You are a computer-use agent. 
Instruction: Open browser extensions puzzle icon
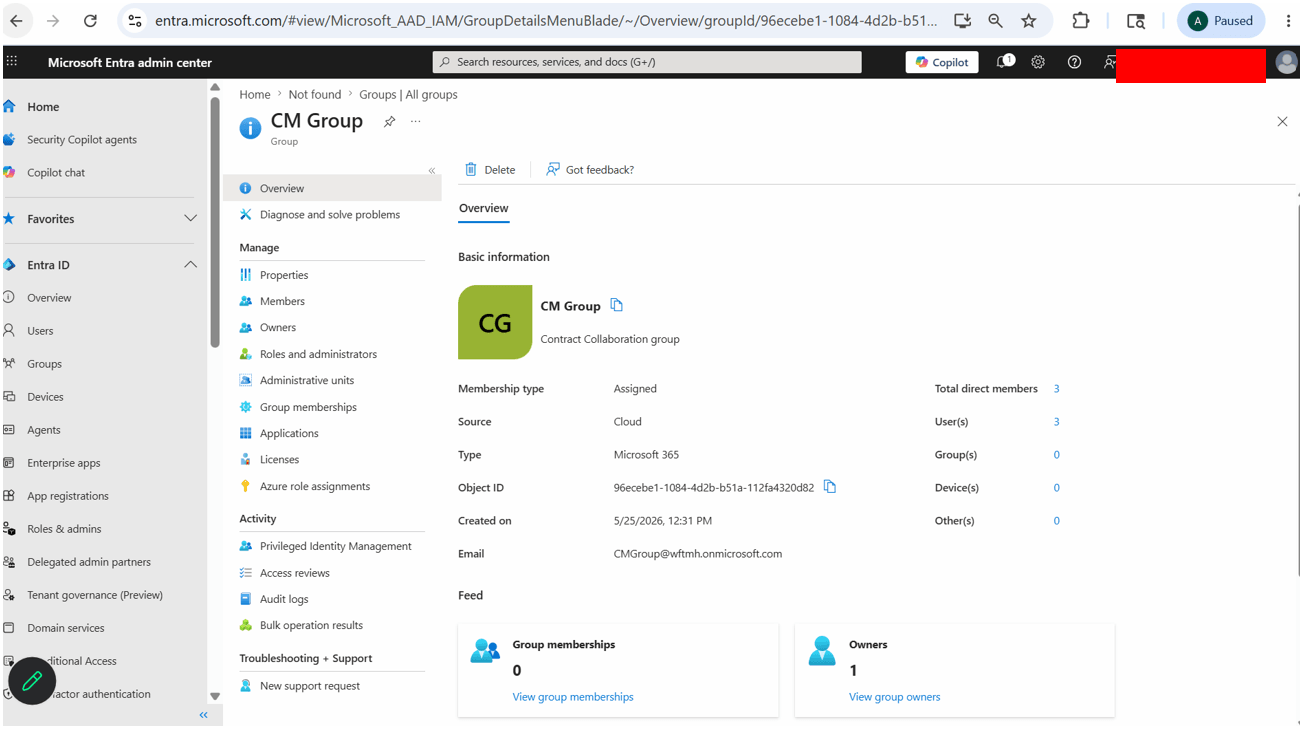1081,20
